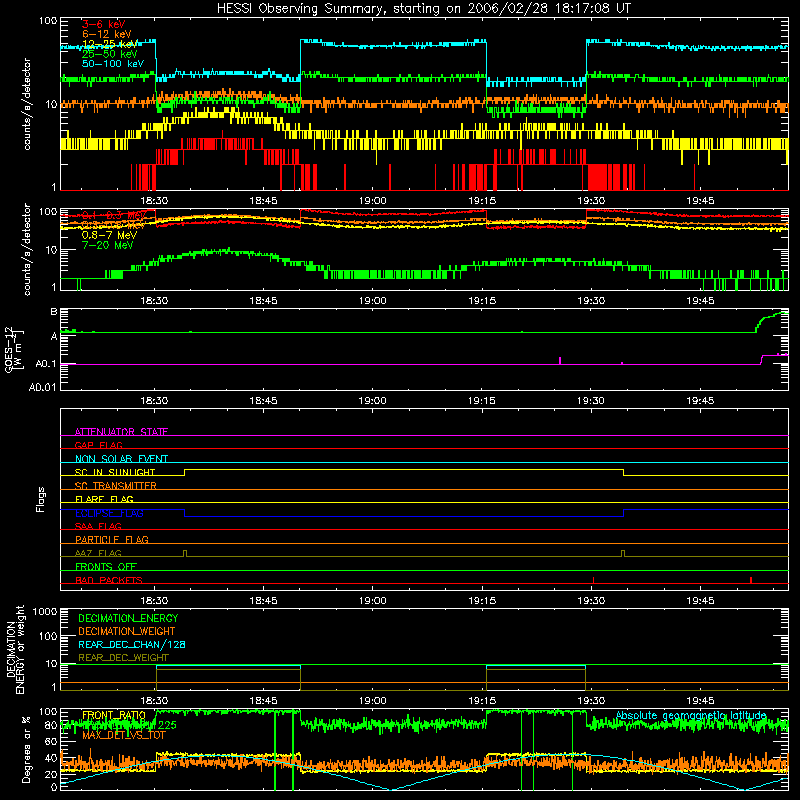This screenshot has width=800, height=800.
Task: Select the BAD_PACKETS flag label
Action: point(109,580)
